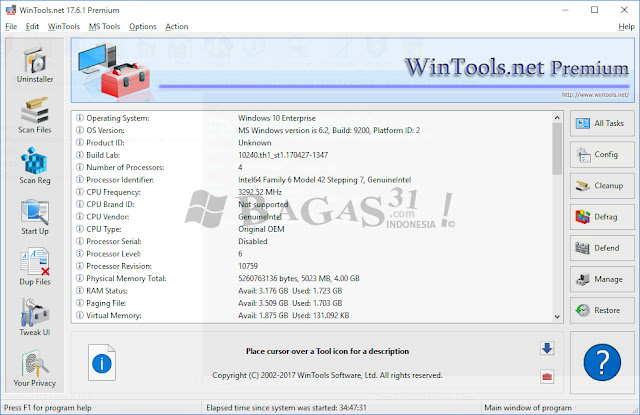Click the info icon beside OS Version
640x415 pixels.
(80, 130)
